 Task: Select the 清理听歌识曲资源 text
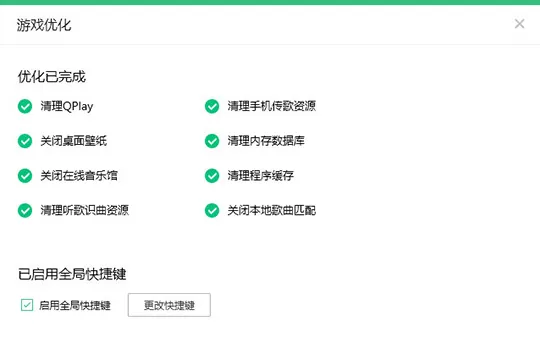(85, 210)
